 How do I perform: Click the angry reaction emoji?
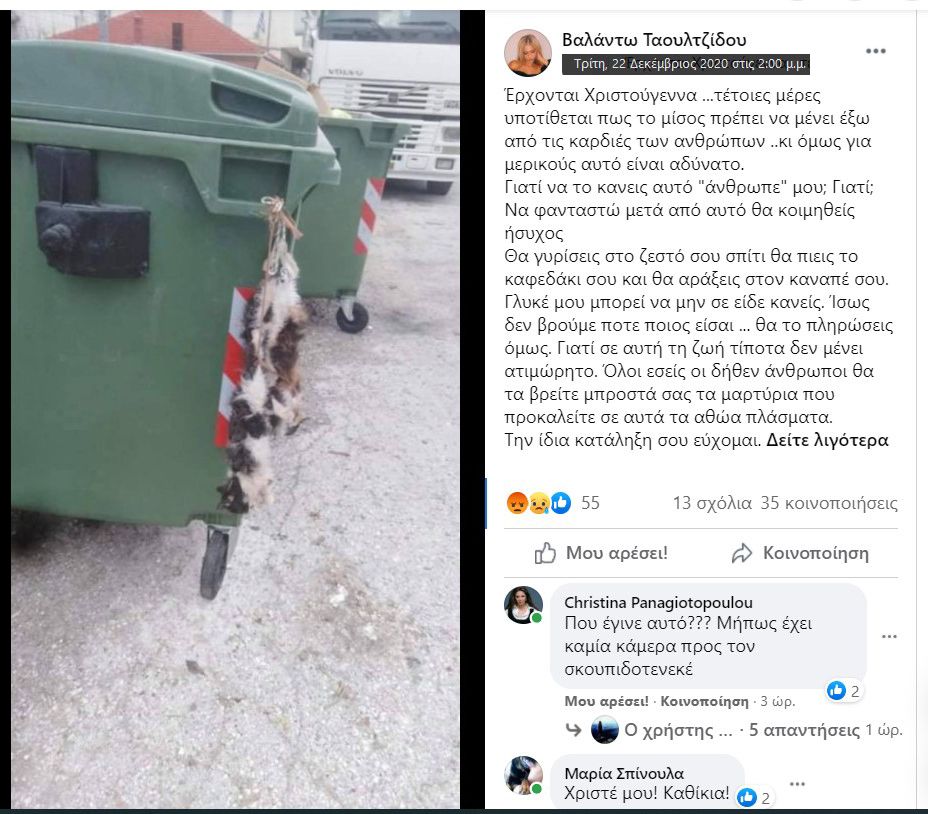pos(517,503)
